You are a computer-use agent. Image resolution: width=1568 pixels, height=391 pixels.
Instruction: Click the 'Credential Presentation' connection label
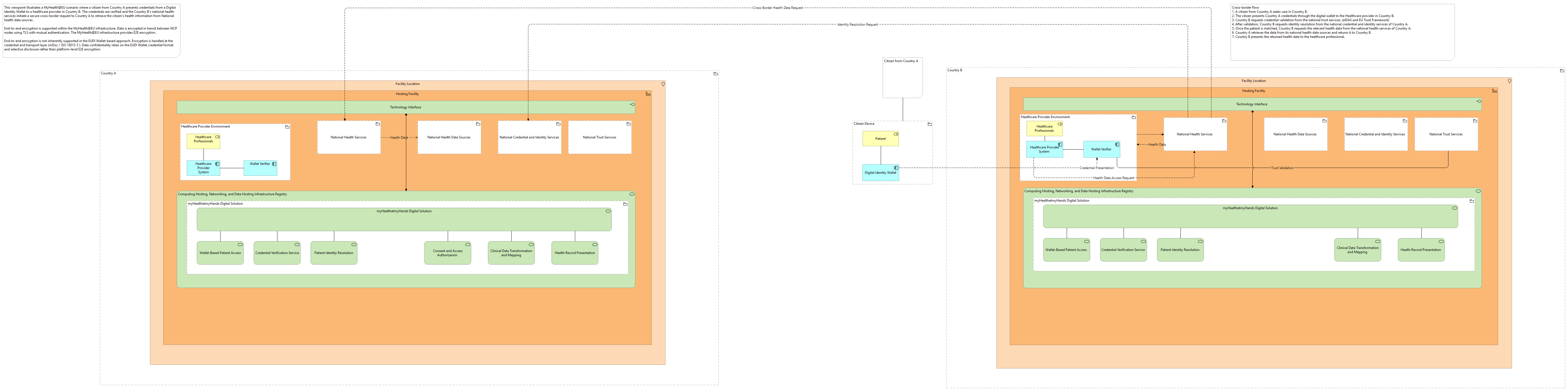(1097, 168)
